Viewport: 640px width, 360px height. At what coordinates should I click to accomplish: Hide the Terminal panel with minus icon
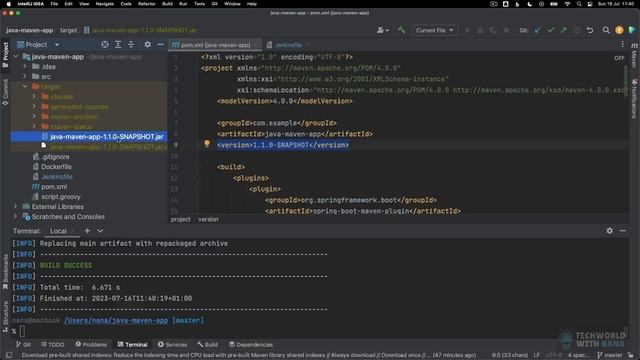(622, 231)
